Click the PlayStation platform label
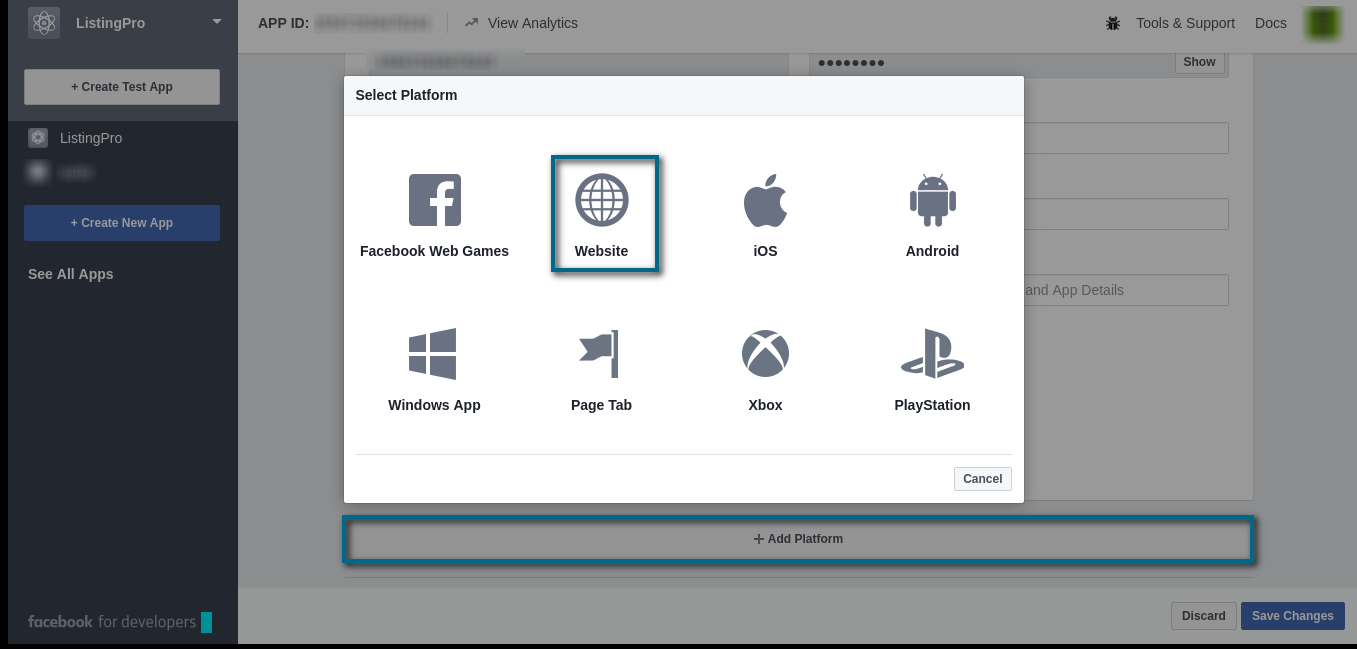The width and height of the screenshot is (1357, 649). click(932, 405)
